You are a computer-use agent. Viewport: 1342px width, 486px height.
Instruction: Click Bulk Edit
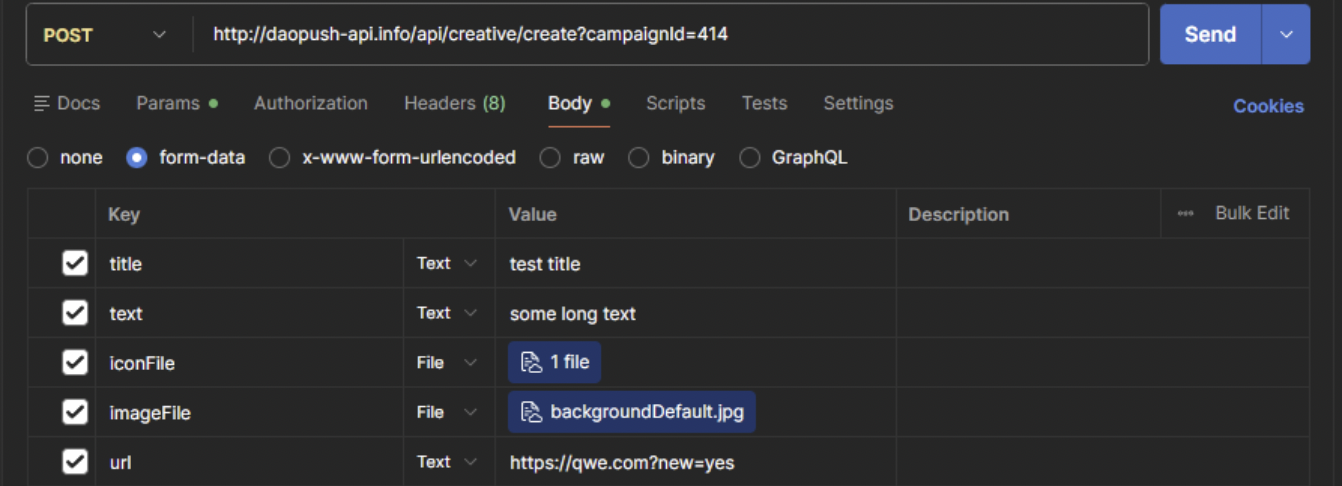tap(1252, 213)
